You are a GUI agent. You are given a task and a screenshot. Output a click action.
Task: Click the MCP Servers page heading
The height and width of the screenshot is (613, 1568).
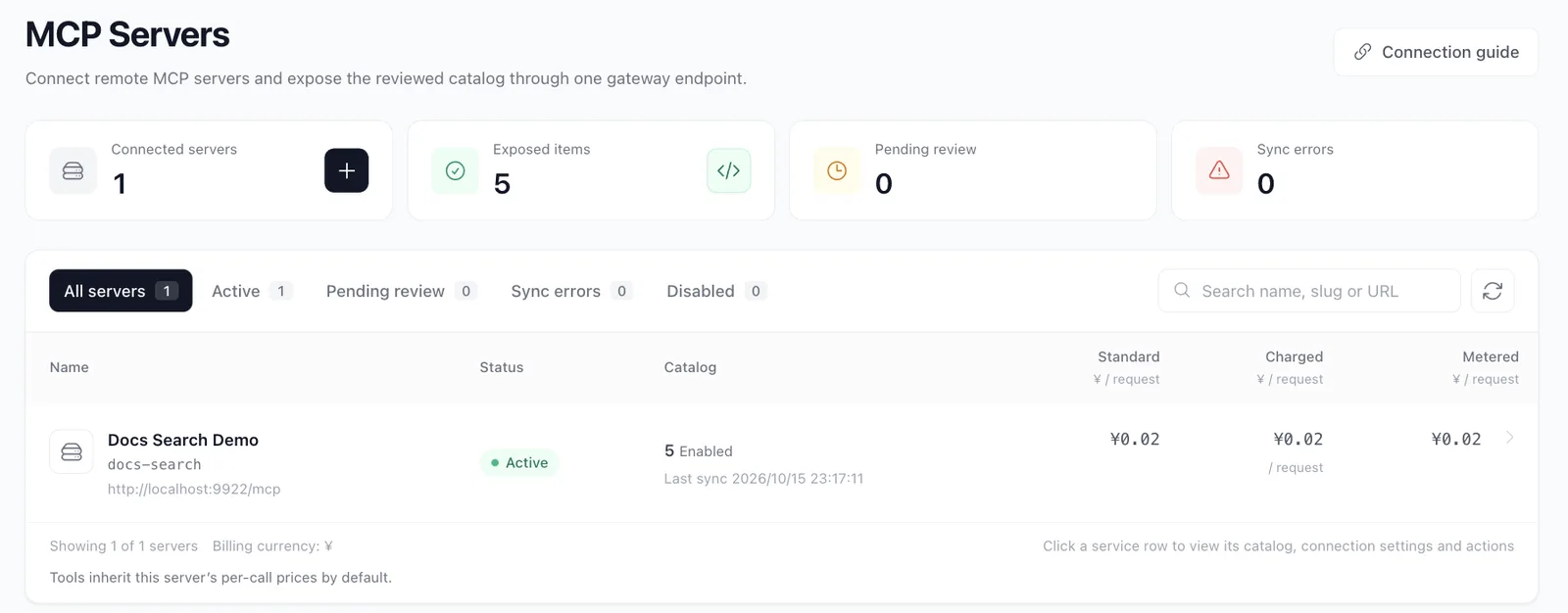pos(127,34)
